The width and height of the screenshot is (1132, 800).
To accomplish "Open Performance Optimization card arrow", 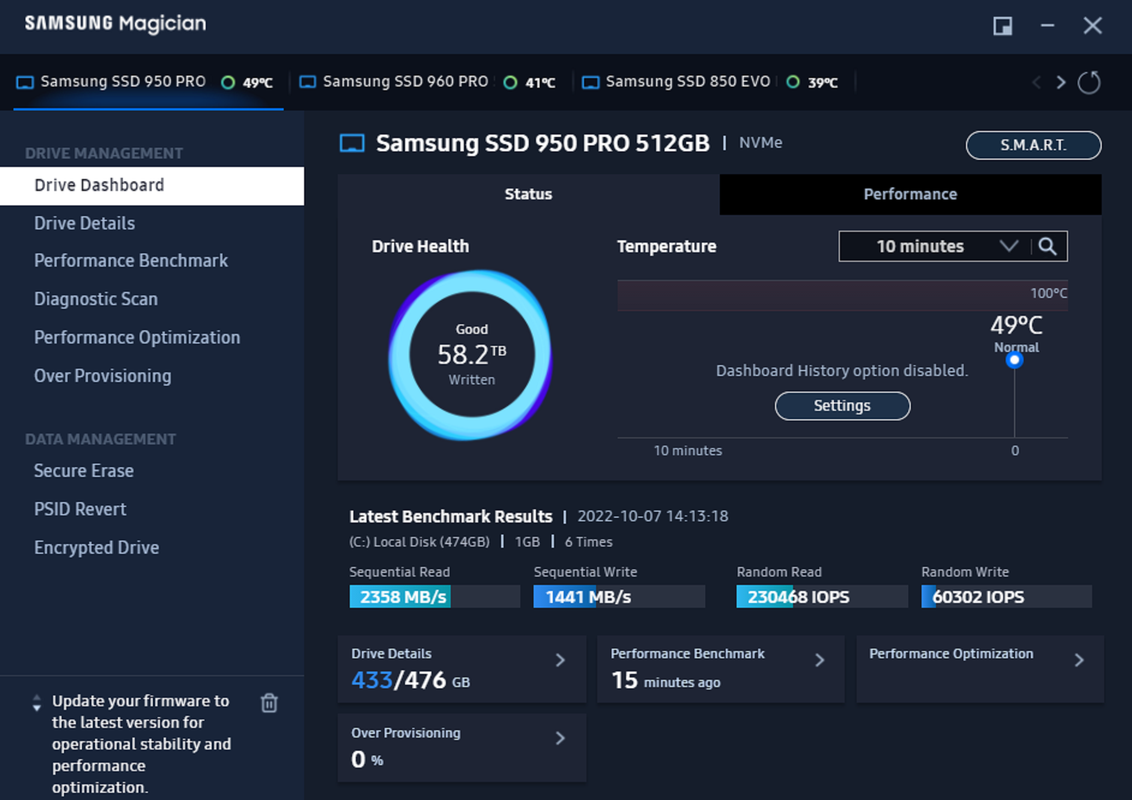I will [x=1079, y=660].
